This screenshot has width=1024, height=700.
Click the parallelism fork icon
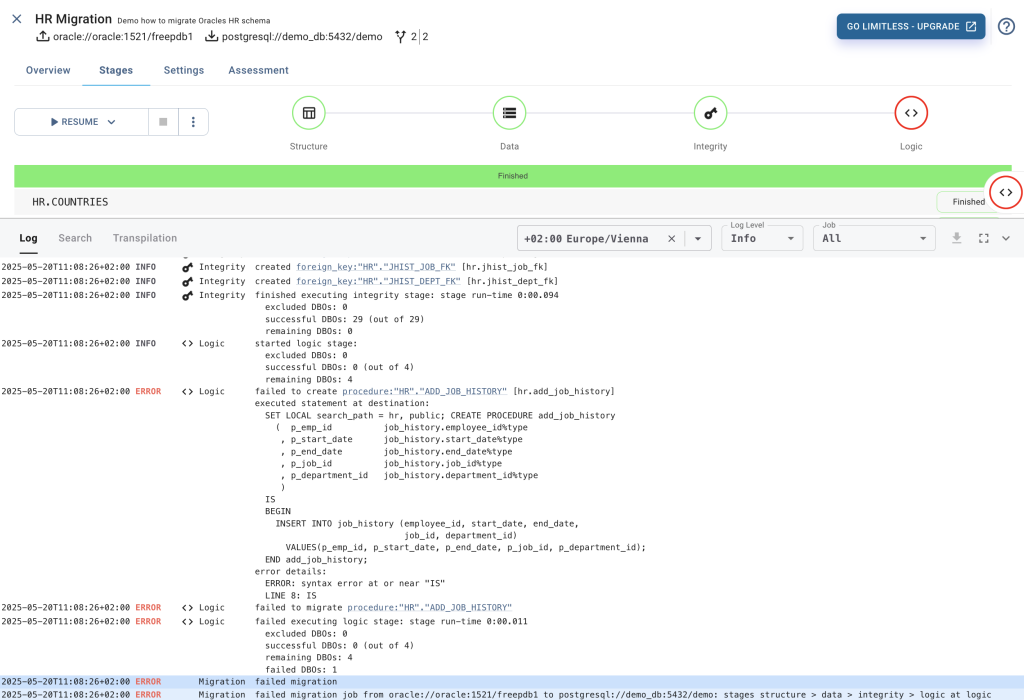(x=400, y=37)
